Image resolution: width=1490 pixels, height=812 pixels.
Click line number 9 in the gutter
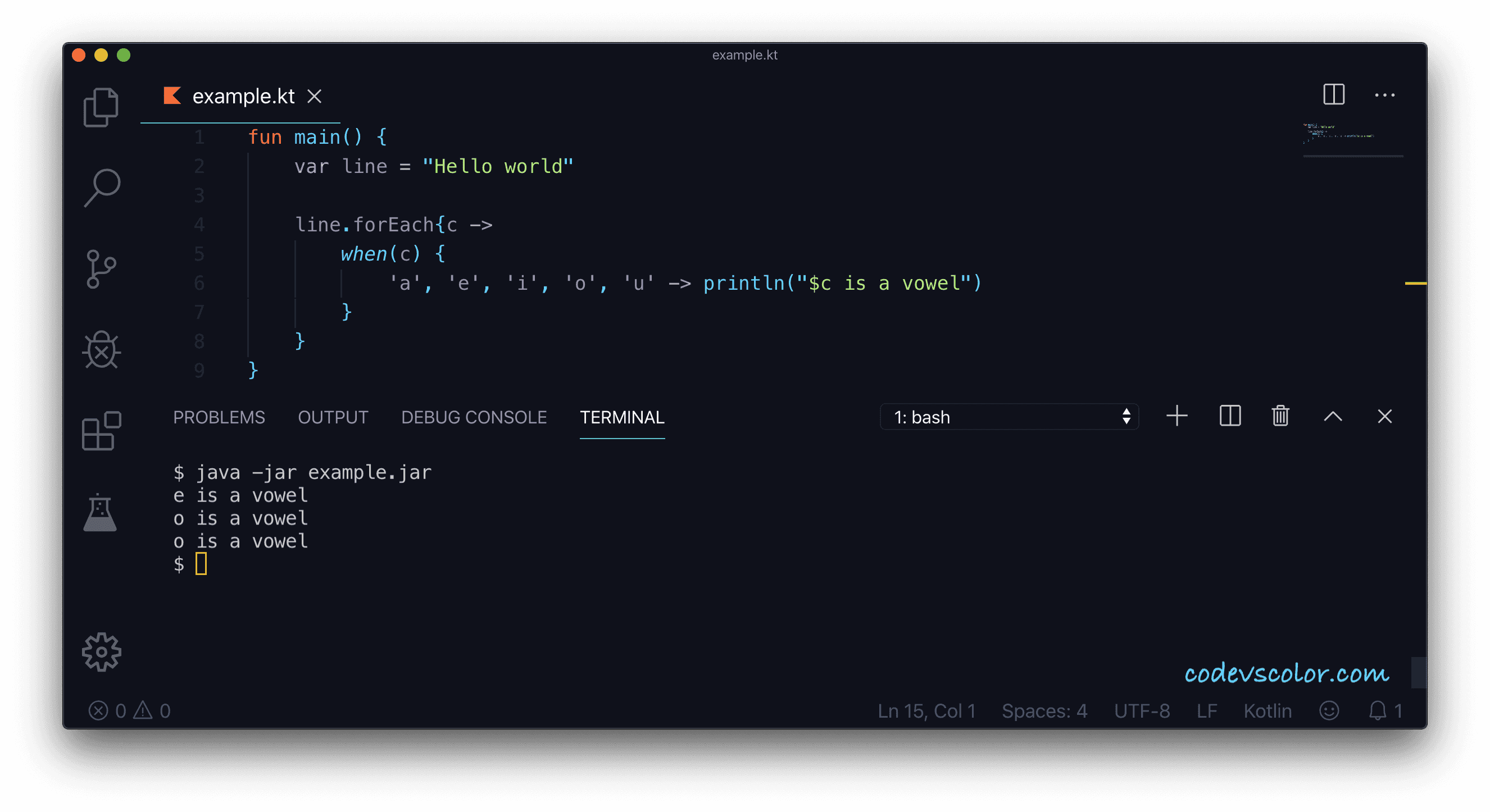point(199,371)
